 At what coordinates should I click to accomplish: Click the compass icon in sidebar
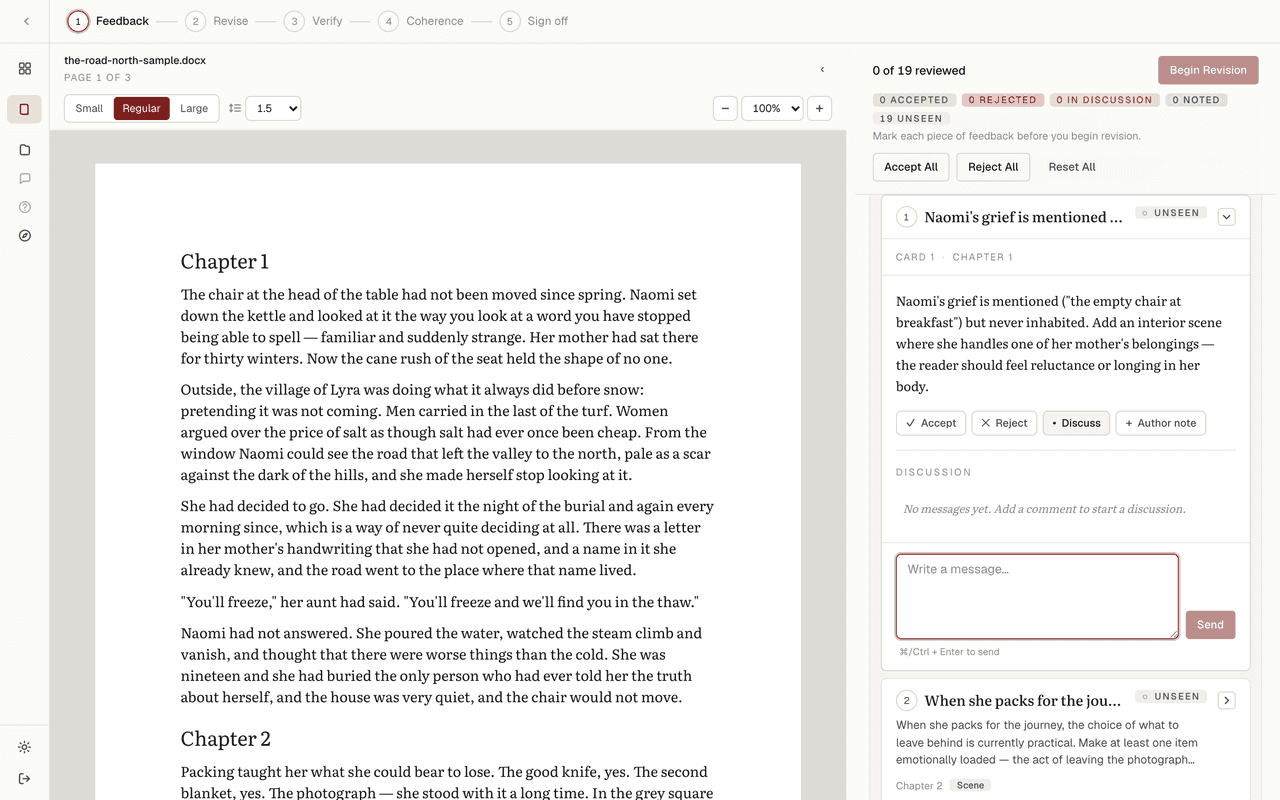[24, 236]
